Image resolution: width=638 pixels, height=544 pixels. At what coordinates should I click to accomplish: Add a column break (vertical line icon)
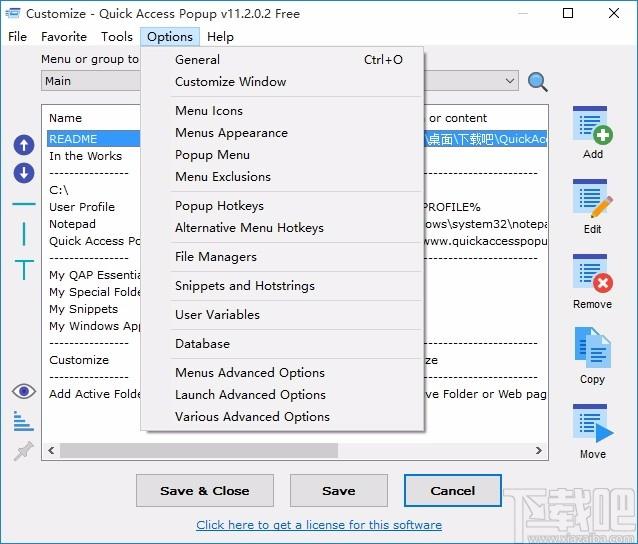click(x=24, y=234)
